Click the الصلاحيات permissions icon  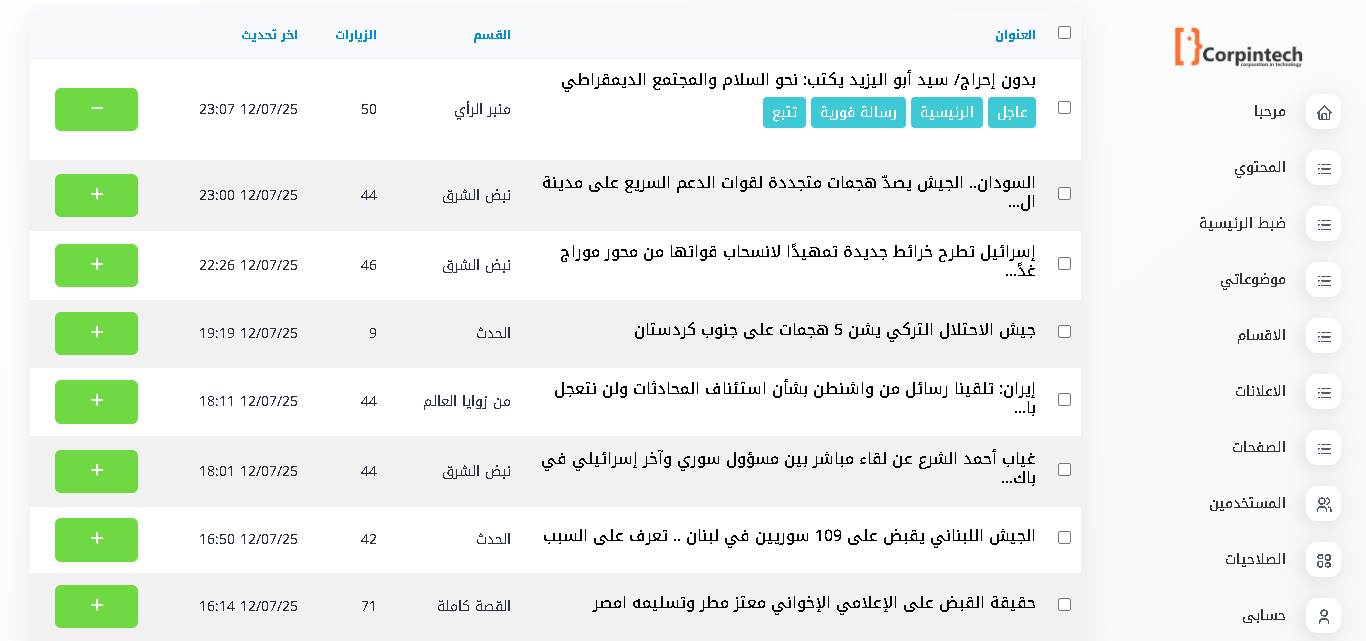[x=1323, y=560]
